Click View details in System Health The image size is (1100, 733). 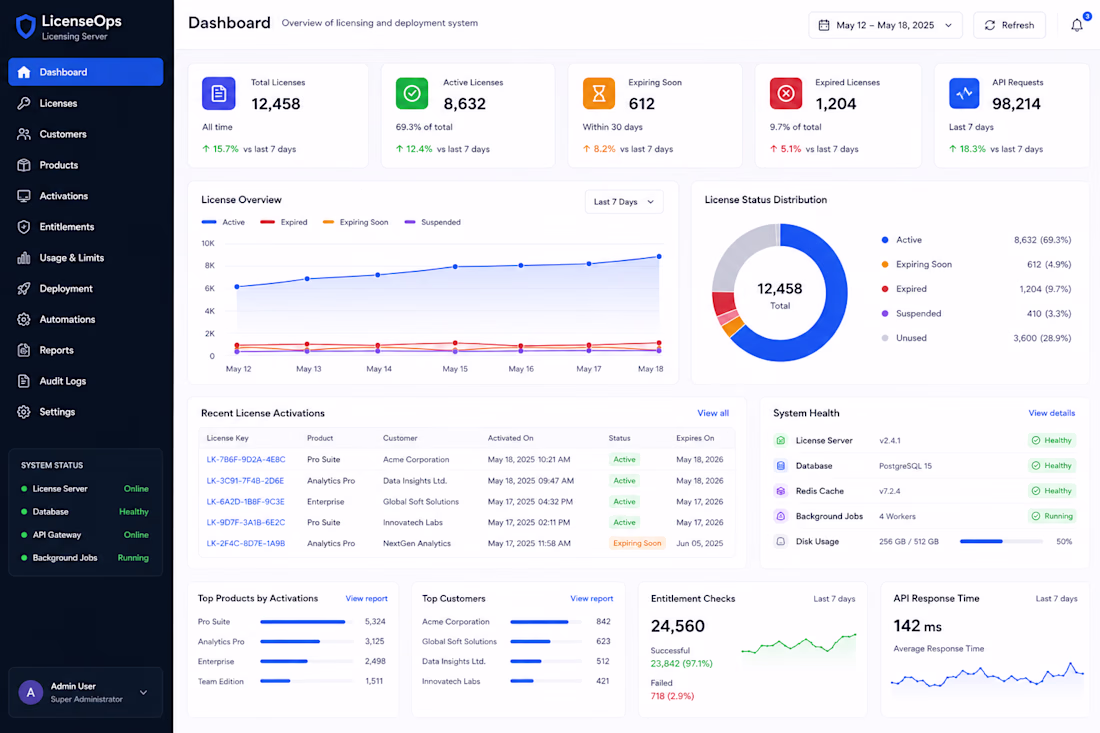click(x=1051, y=413)
